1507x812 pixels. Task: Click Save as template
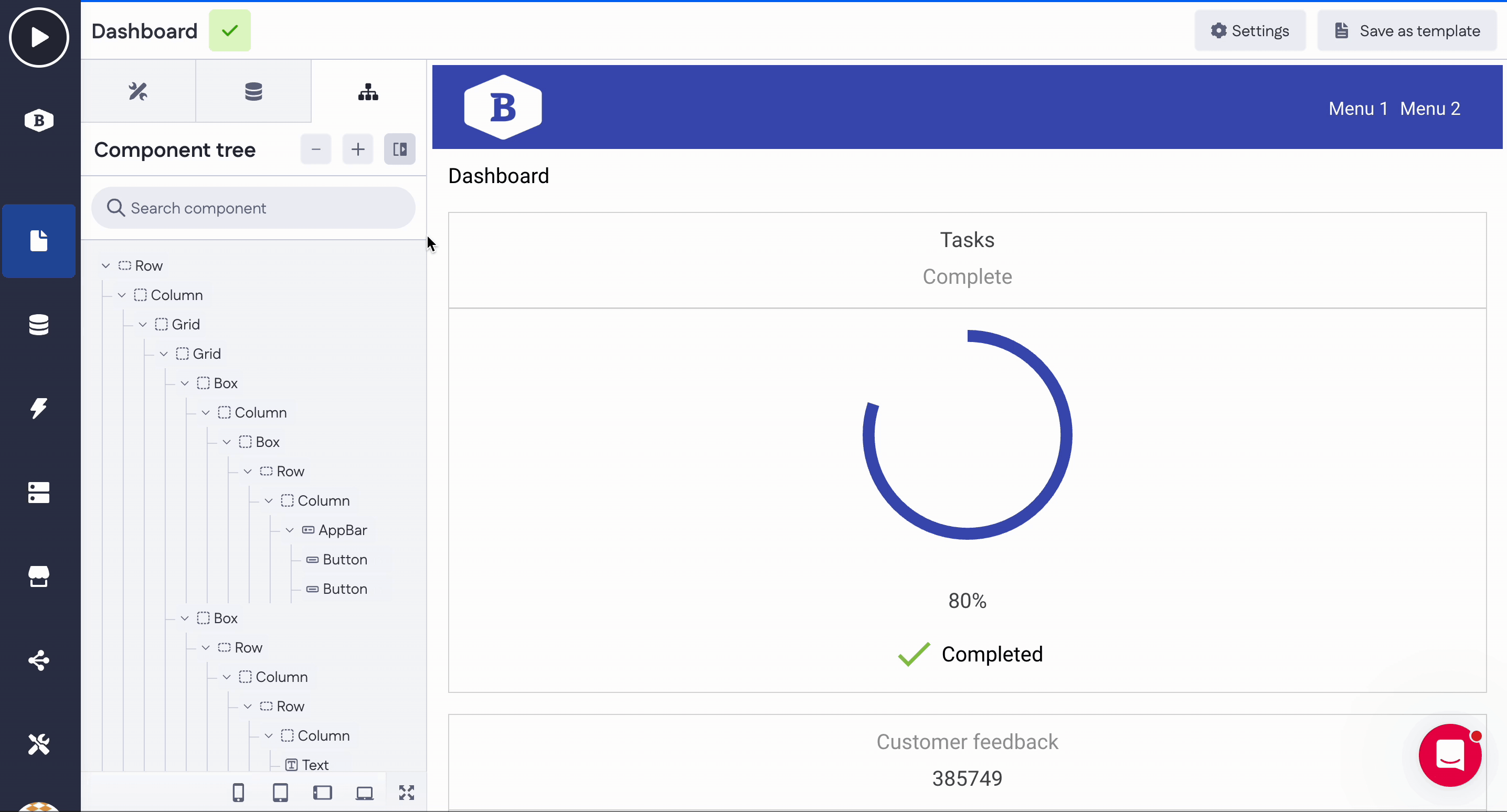(1407, 30)
